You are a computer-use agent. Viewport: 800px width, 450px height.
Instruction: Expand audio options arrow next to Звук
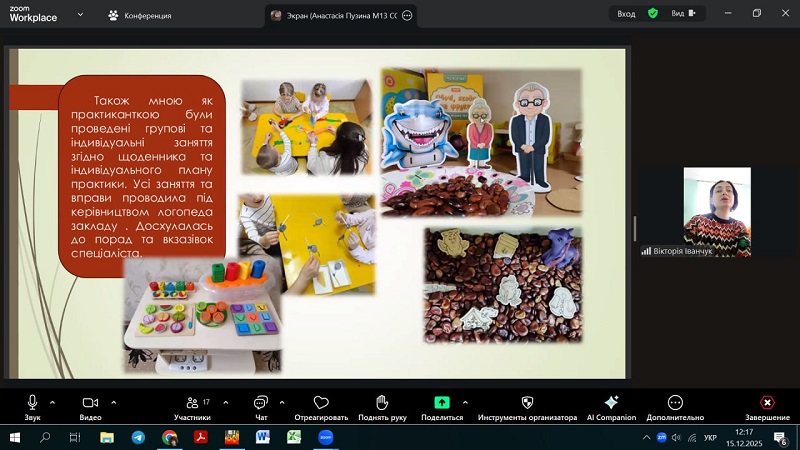[52, 402]
